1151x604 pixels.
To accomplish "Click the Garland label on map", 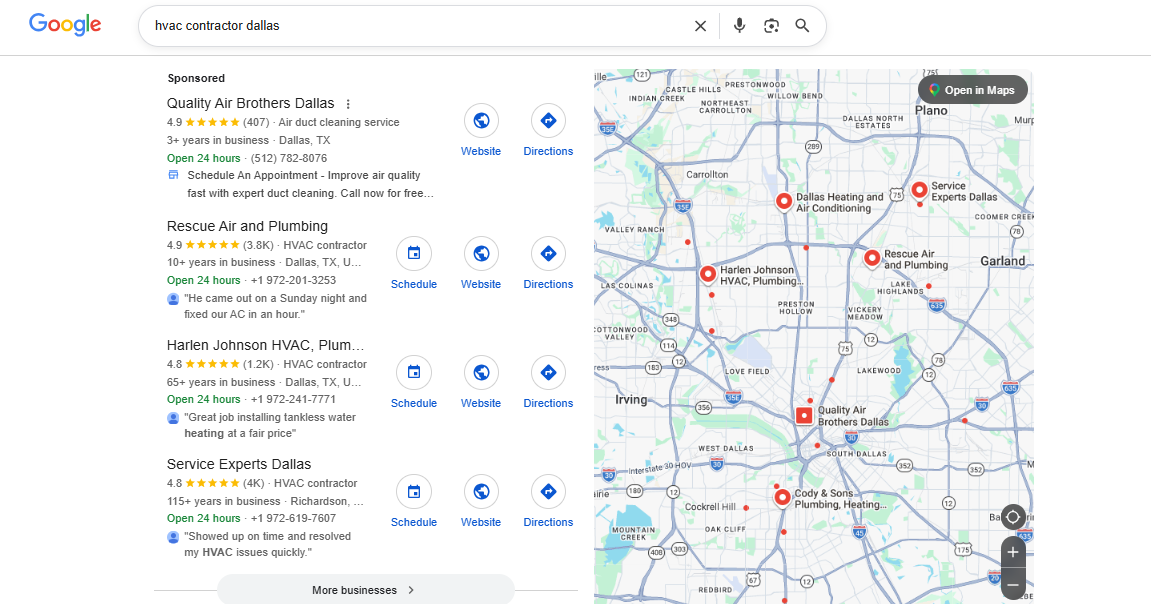I will pyautogui.click(x=1003, y=261).
